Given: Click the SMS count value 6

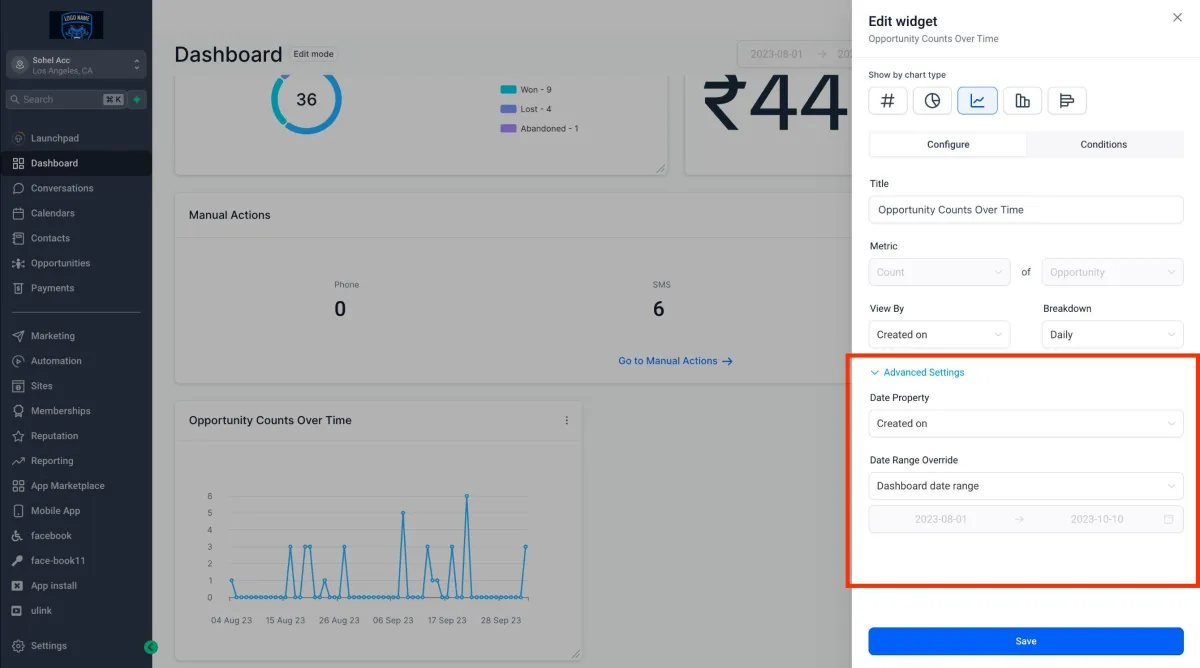Looking at the screenshot, I should [x=658, y=309].
